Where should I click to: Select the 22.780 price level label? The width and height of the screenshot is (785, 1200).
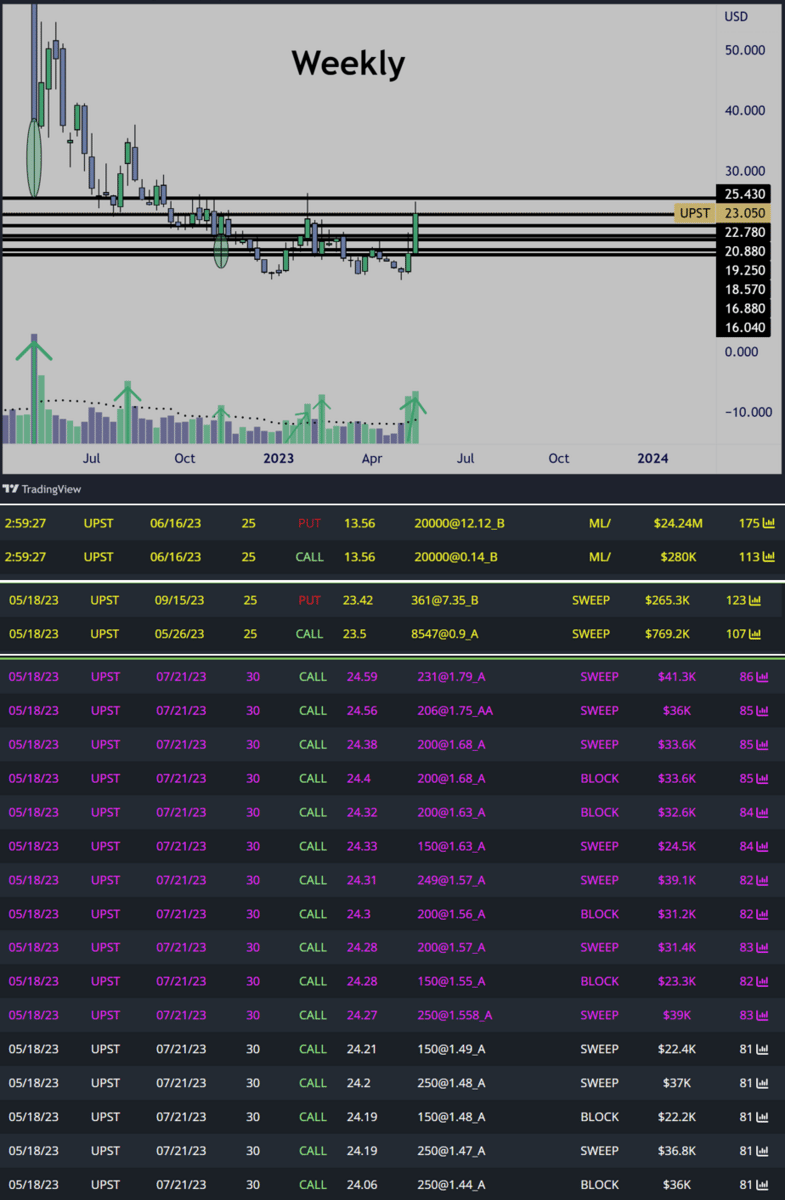(x=744, y=232)
